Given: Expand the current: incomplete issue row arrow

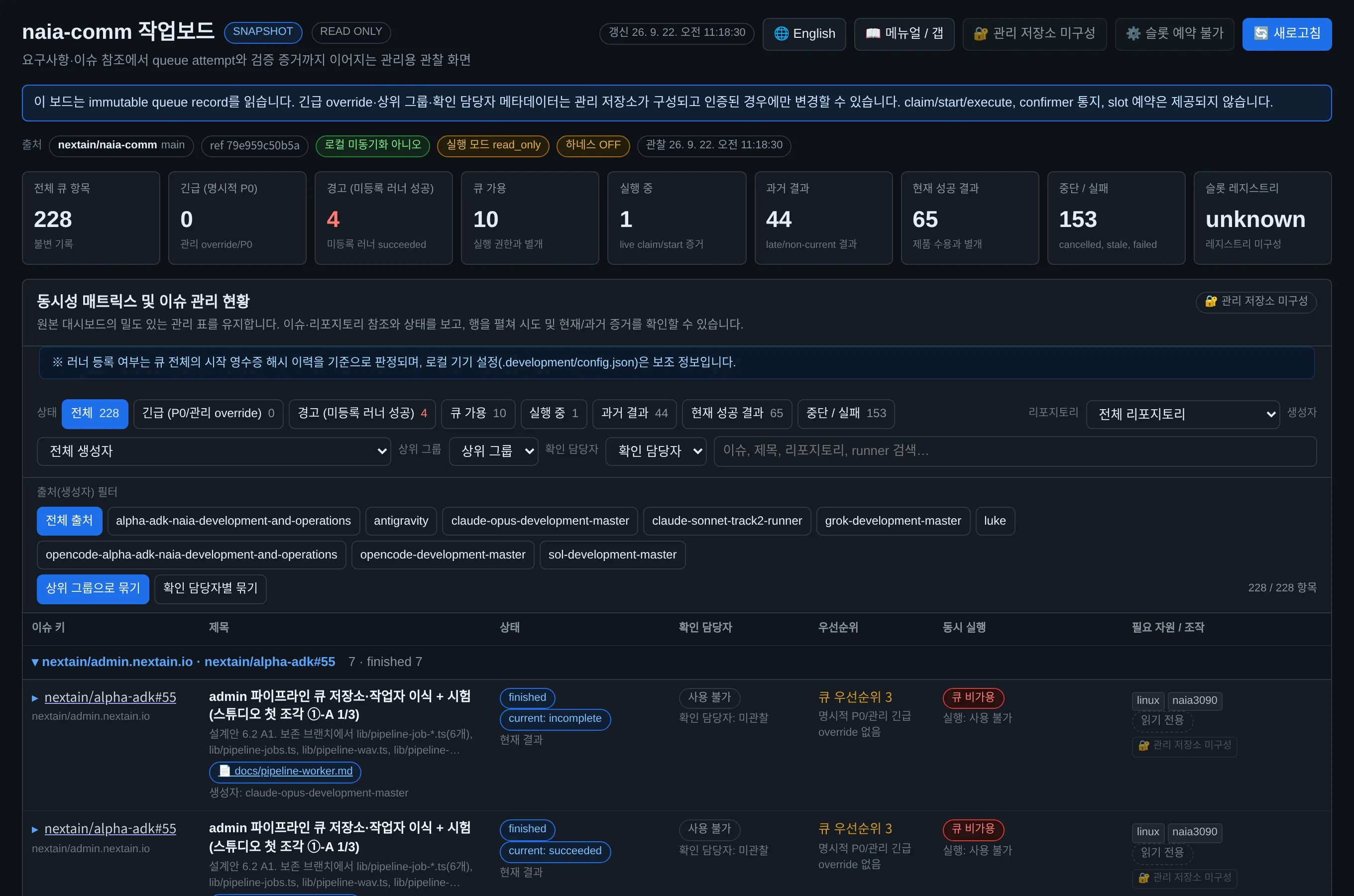Looking at the screenshot, I should 35,698.
